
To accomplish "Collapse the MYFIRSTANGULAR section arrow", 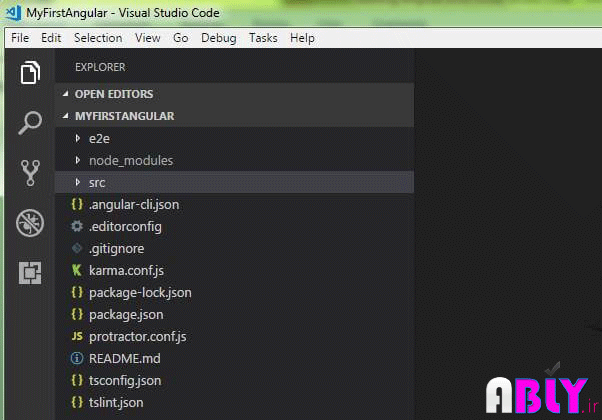I will tap(66, 115).
